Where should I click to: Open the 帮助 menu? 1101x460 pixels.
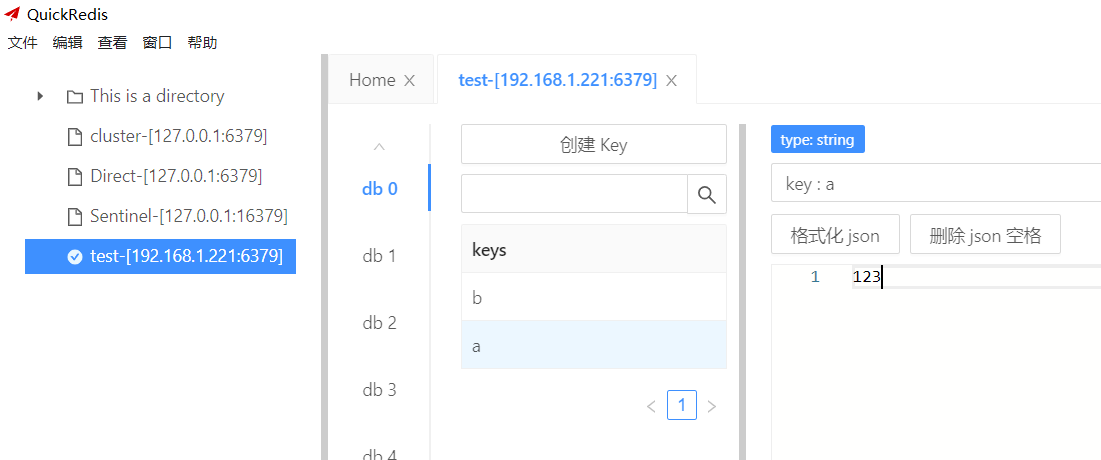click(x=202, y=43)
